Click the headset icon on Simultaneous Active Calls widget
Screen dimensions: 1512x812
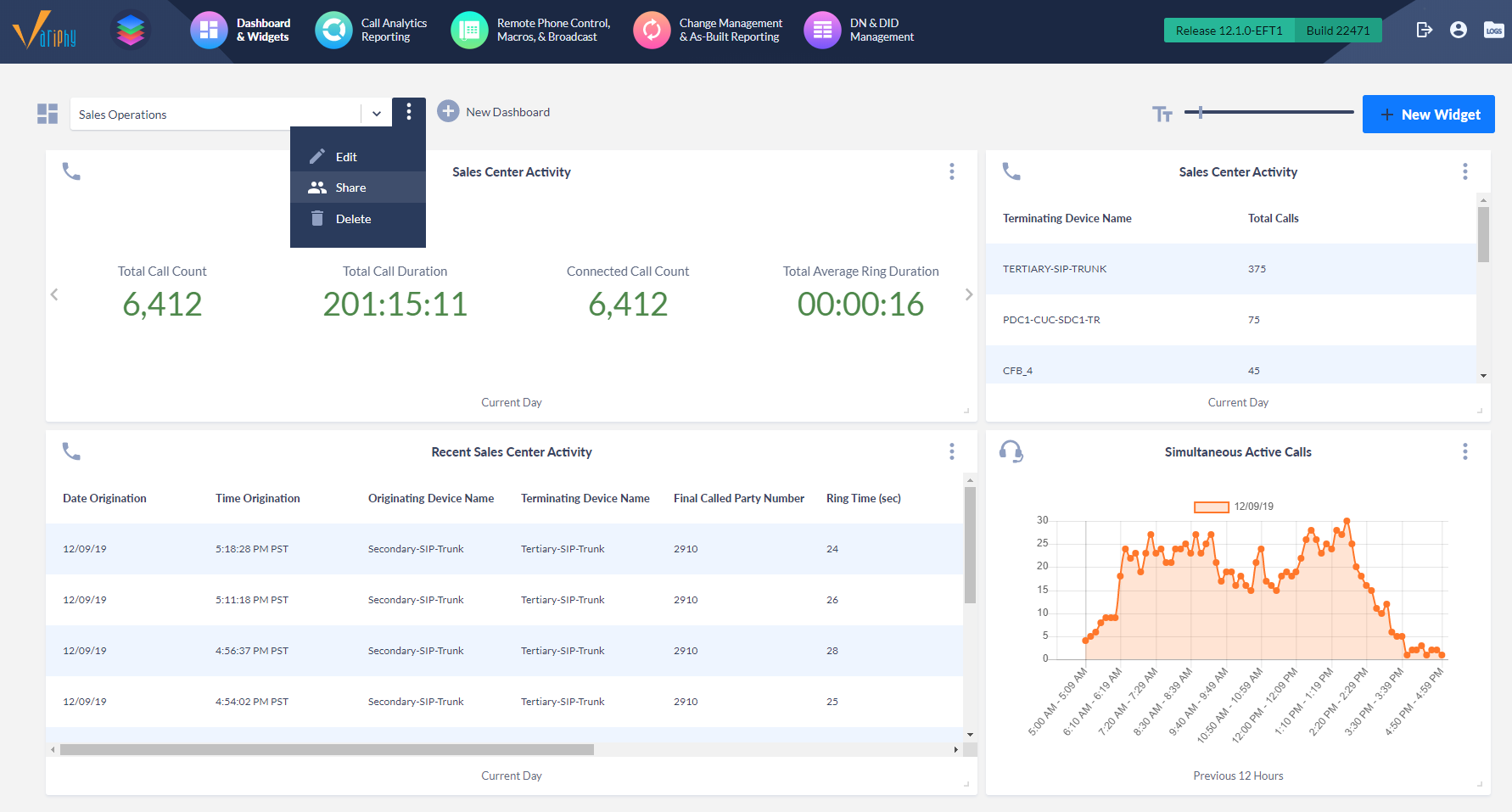(1011, 451)
